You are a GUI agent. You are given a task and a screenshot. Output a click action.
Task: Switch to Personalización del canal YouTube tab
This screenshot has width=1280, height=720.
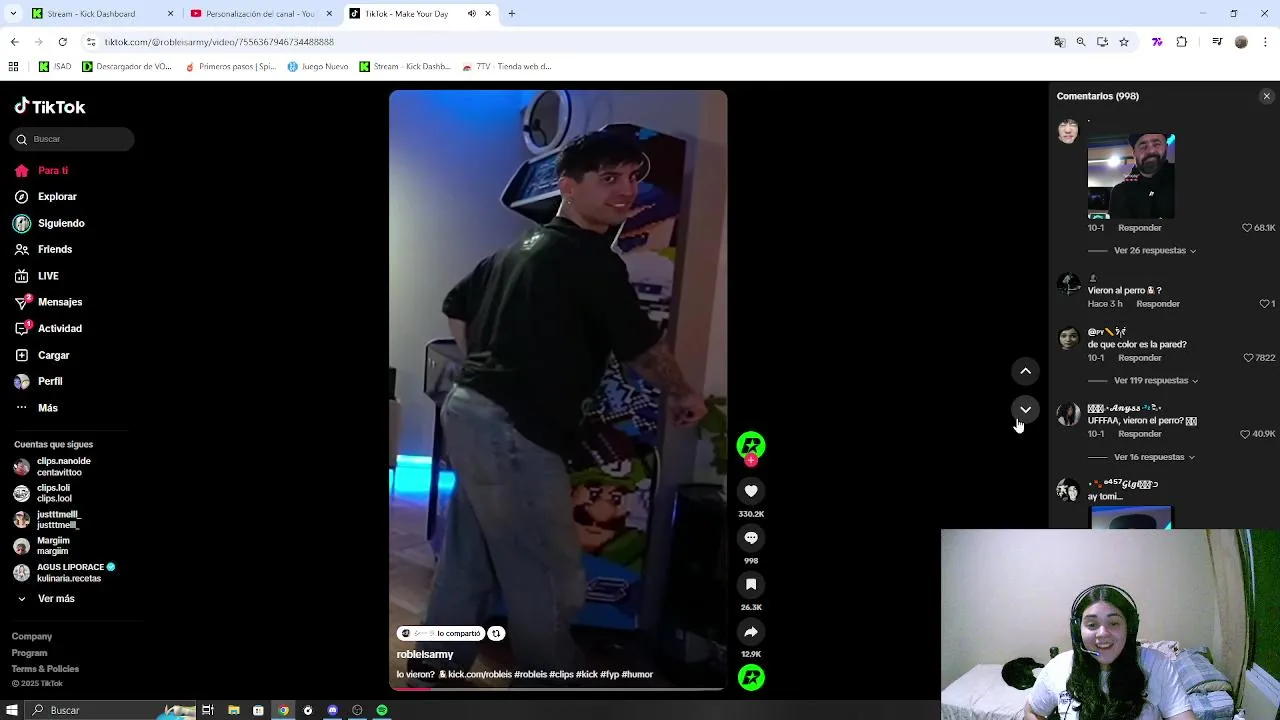pos(260,14)
